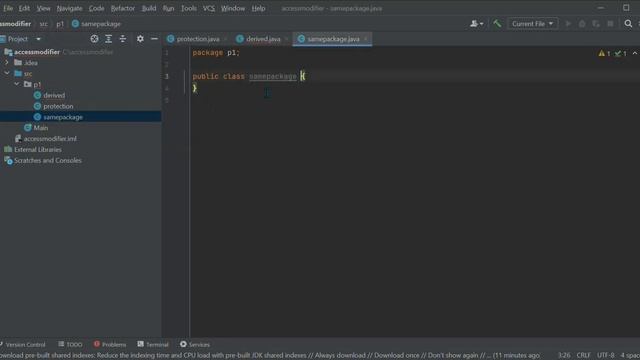The width and height of the screenshot is (640, 360).
Task: Open the Navigate menu
Action: [69, 8]
